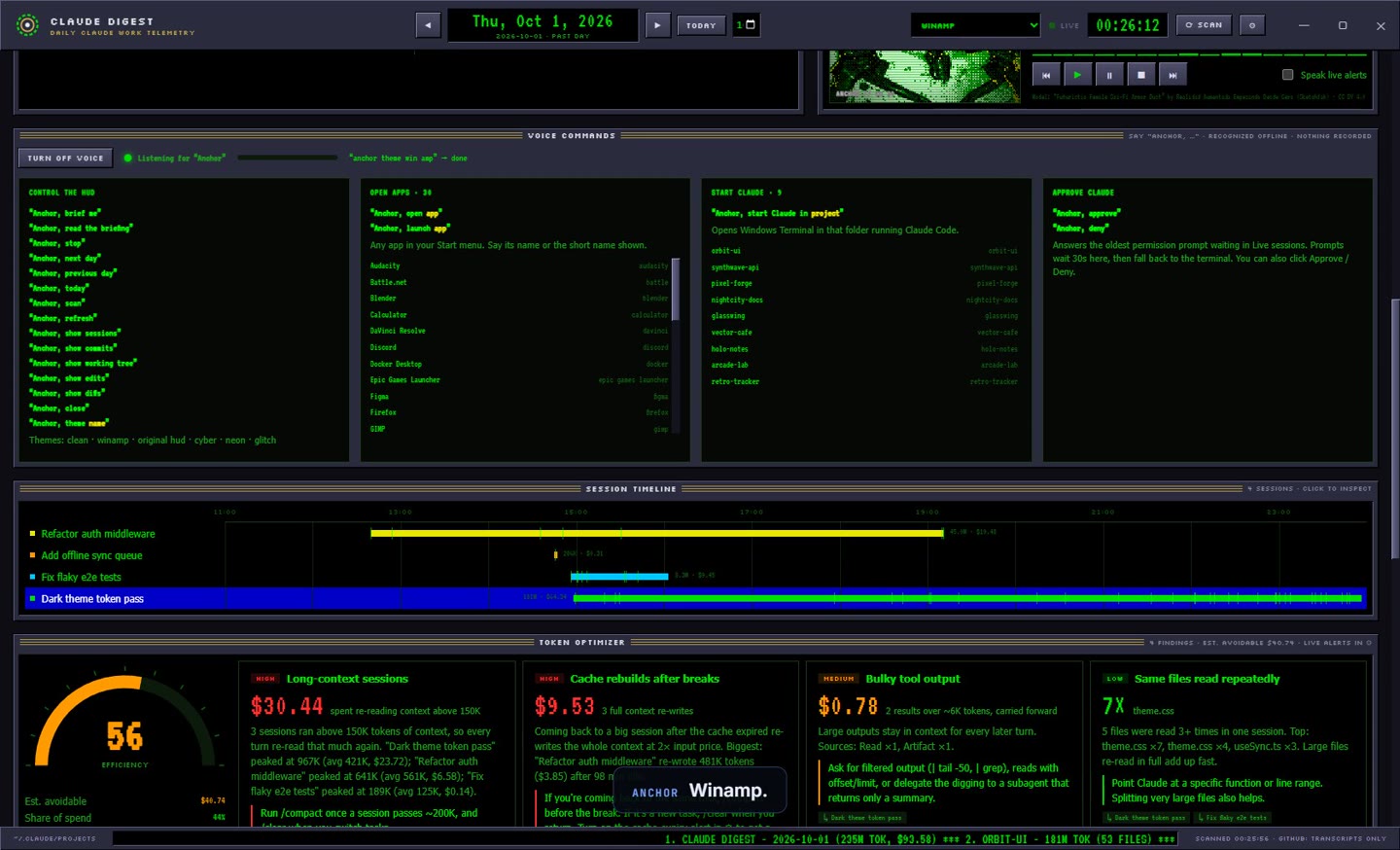Open settings gear next to Scan
The image size is (1400, 850).
[x=1252, y=25]
